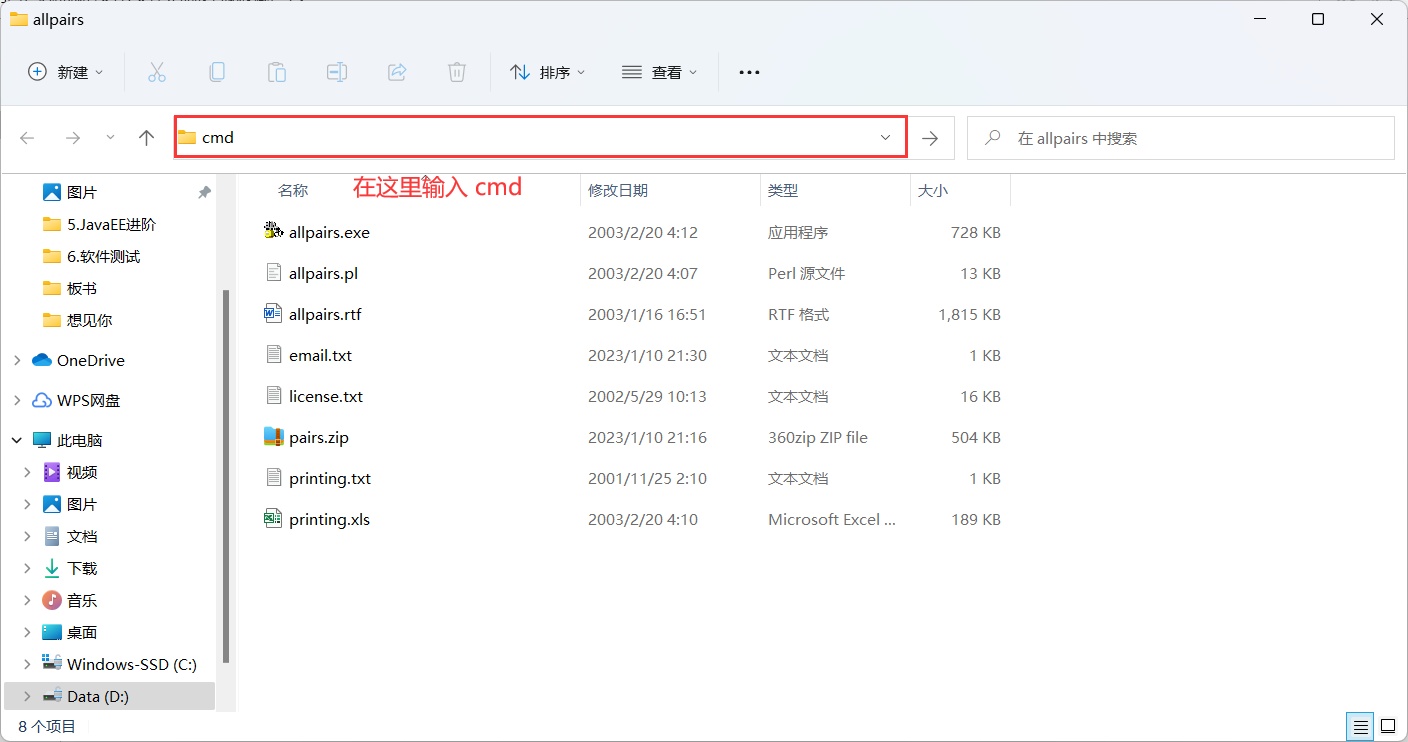1408x742 pixels.
Task: Expand the Windows-SSD (C:) node
Action: (x=27, y=664)
